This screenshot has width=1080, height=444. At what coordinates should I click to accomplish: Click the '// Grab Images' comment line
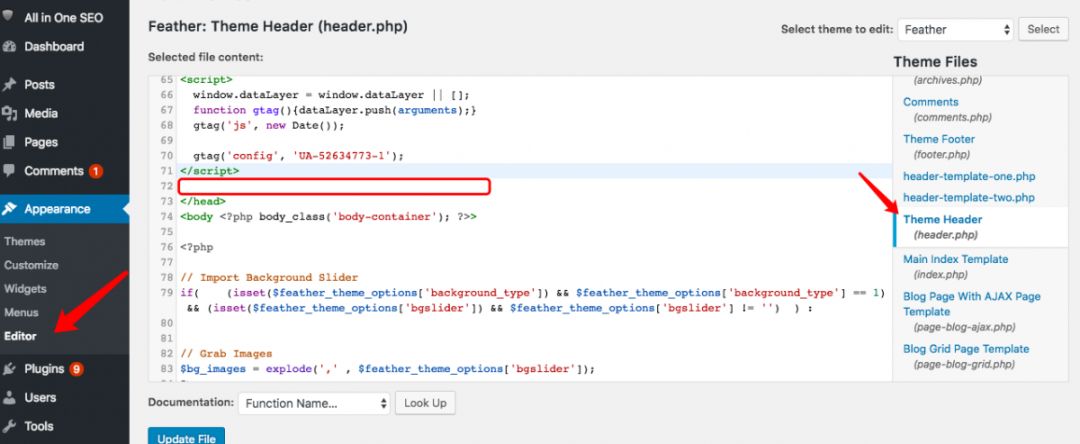coord(226,354)
